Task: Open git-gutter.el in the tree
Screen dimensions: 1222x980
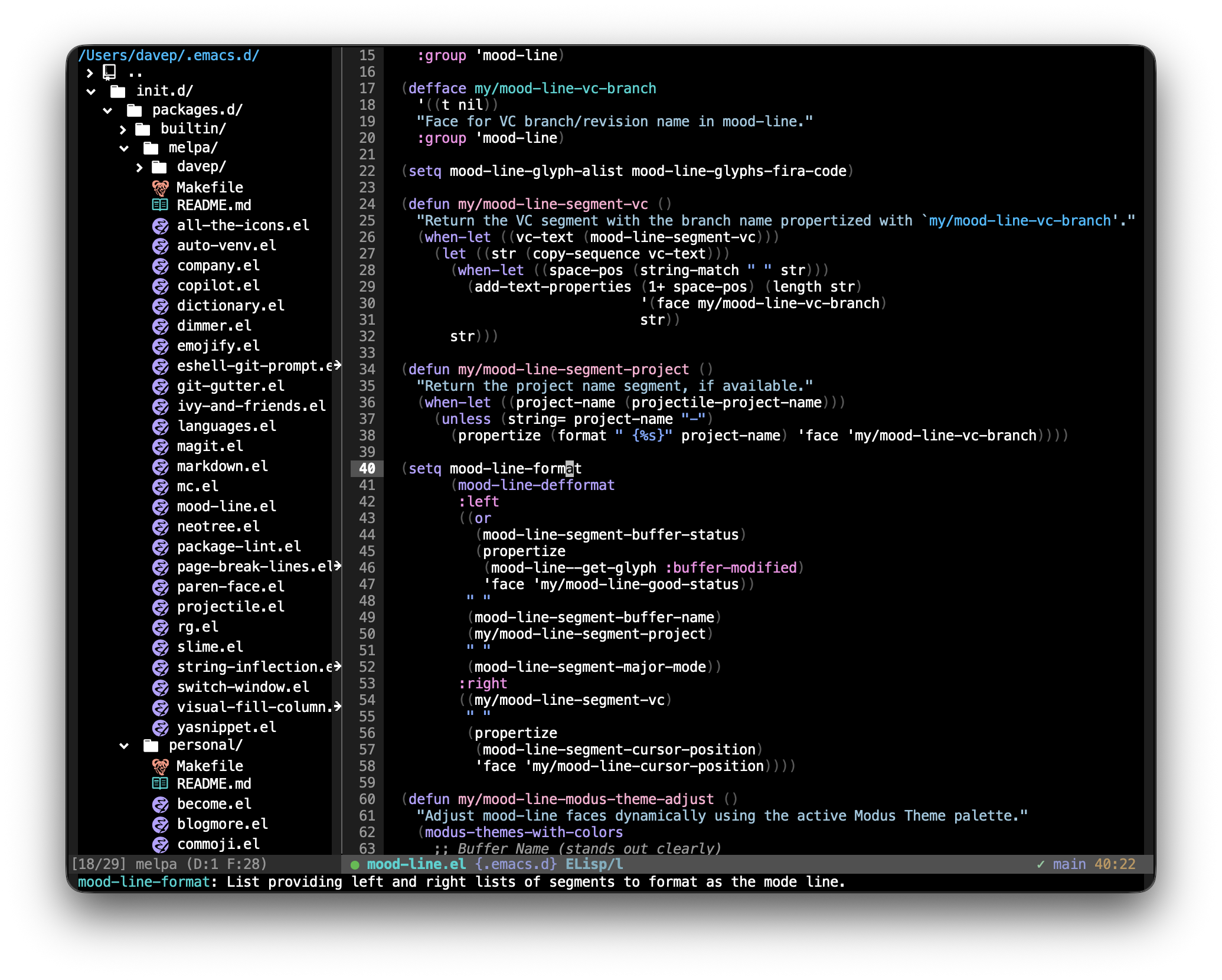Action: point(231,386)
